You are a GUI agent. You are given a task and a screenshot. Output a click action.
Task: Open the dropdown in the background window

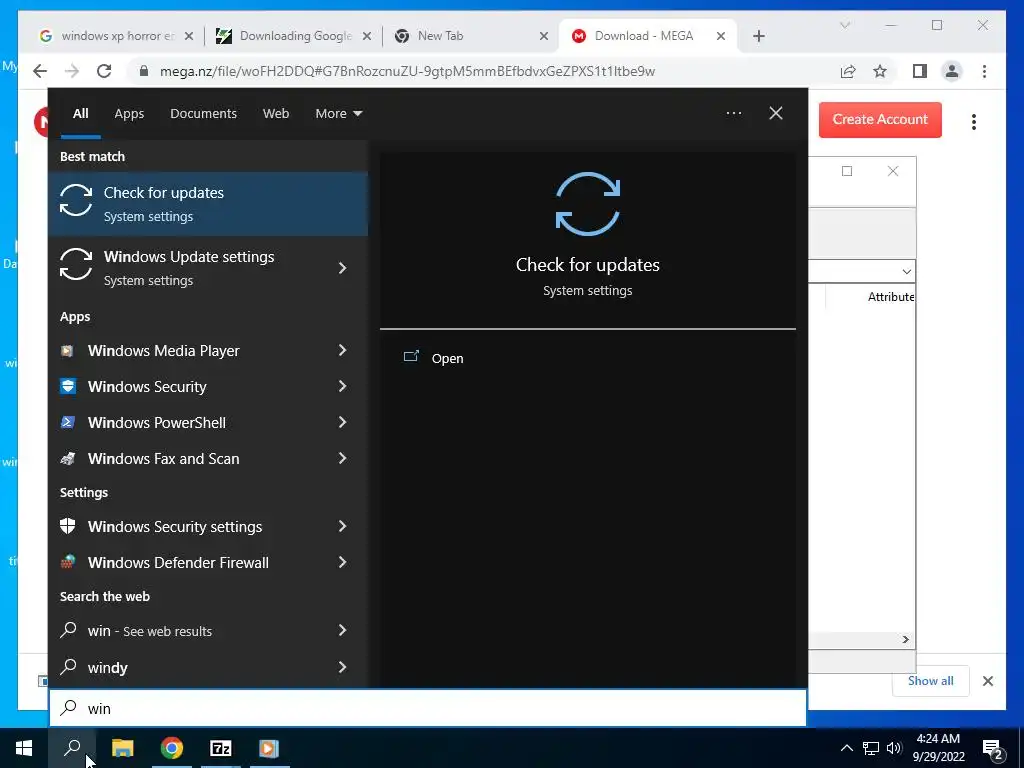click(906, 271)
